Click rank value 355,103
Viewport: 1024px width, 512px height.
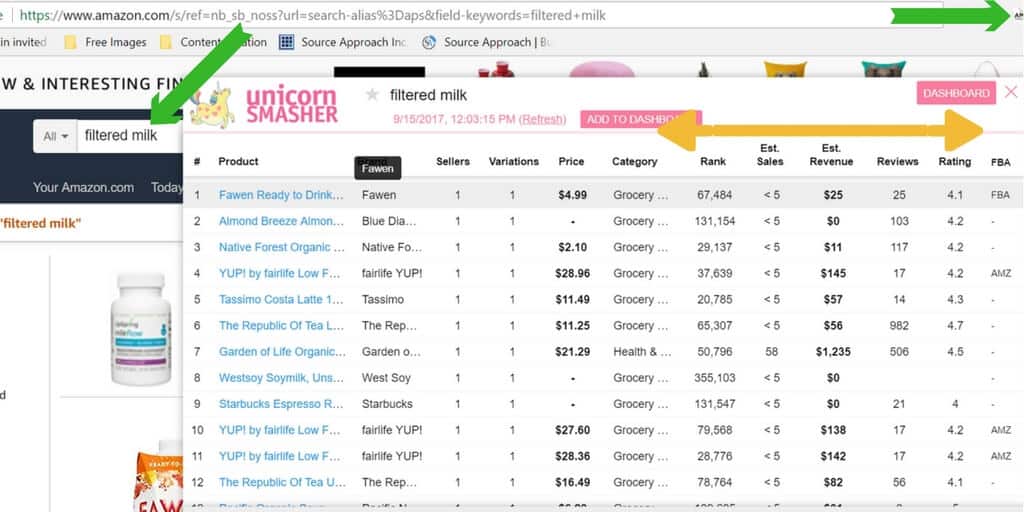(714, 377)
